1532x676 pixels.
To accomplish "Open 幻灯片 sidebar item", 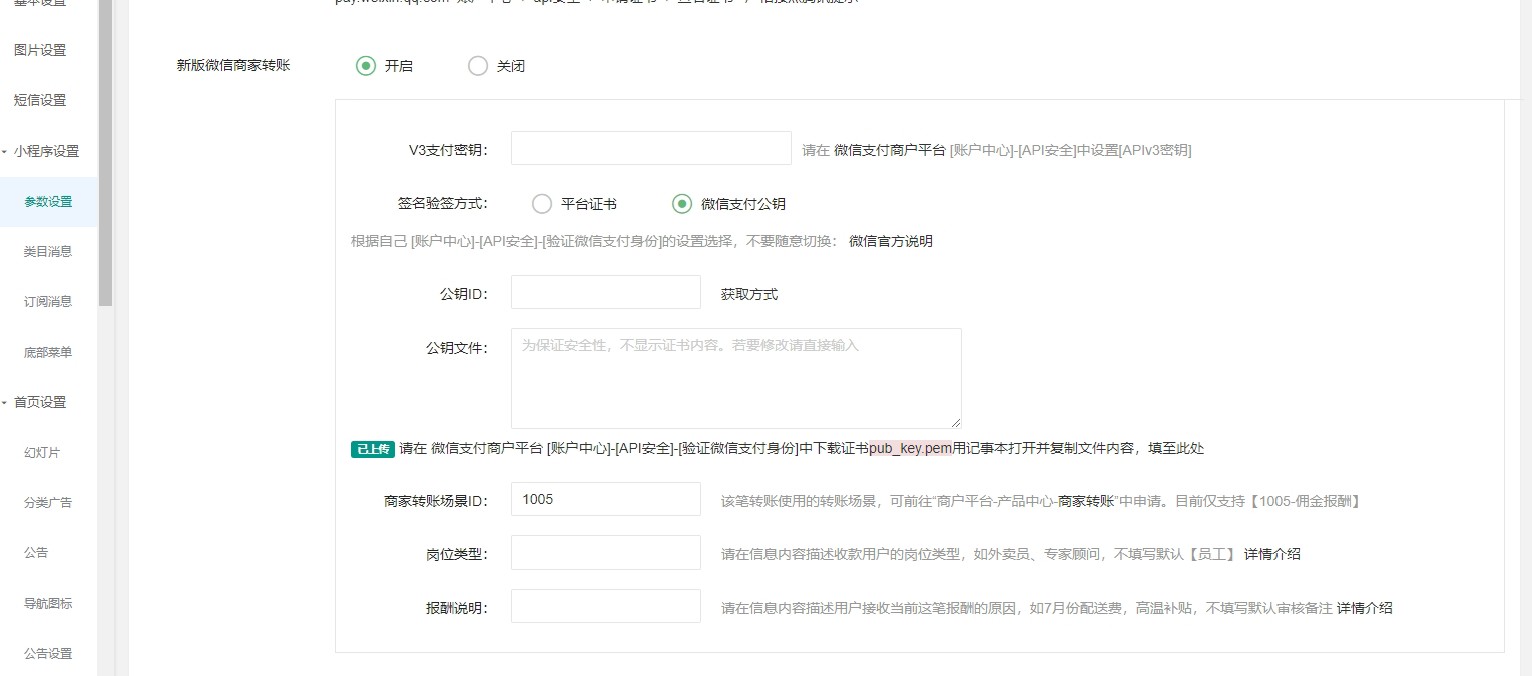I will tap(42, 453).
